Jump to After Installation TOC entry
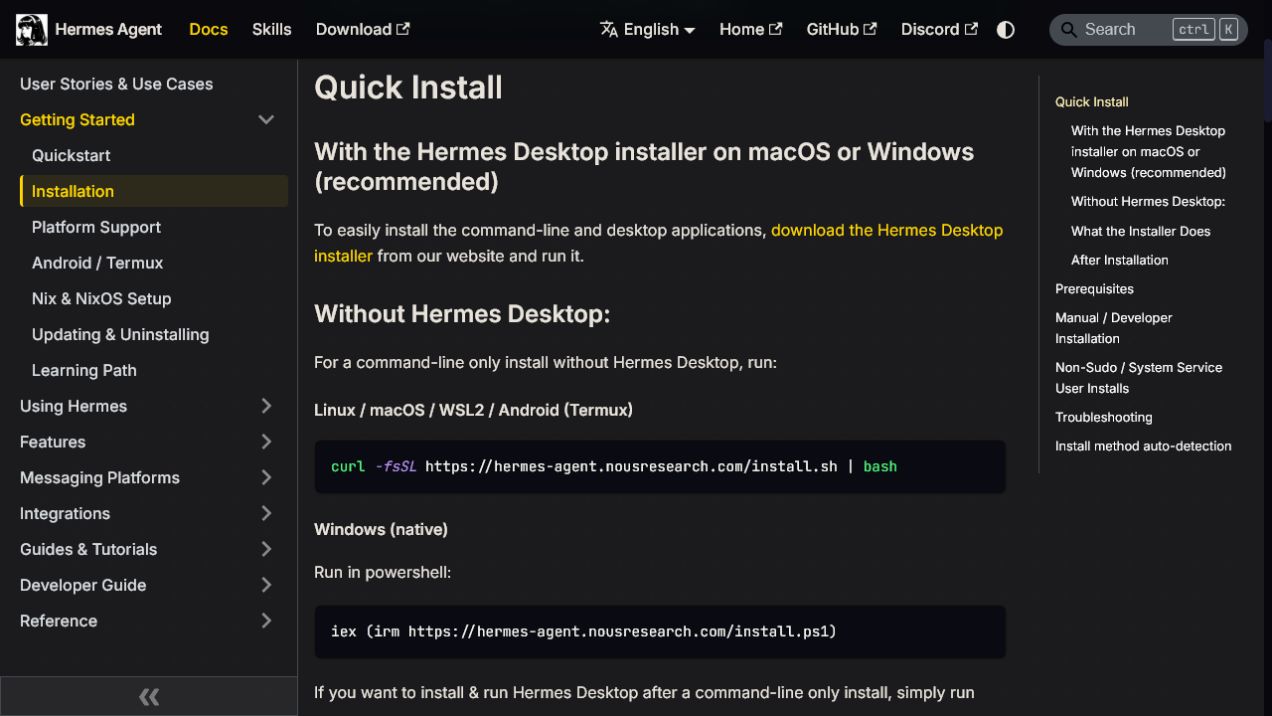 pos(1119,260)
